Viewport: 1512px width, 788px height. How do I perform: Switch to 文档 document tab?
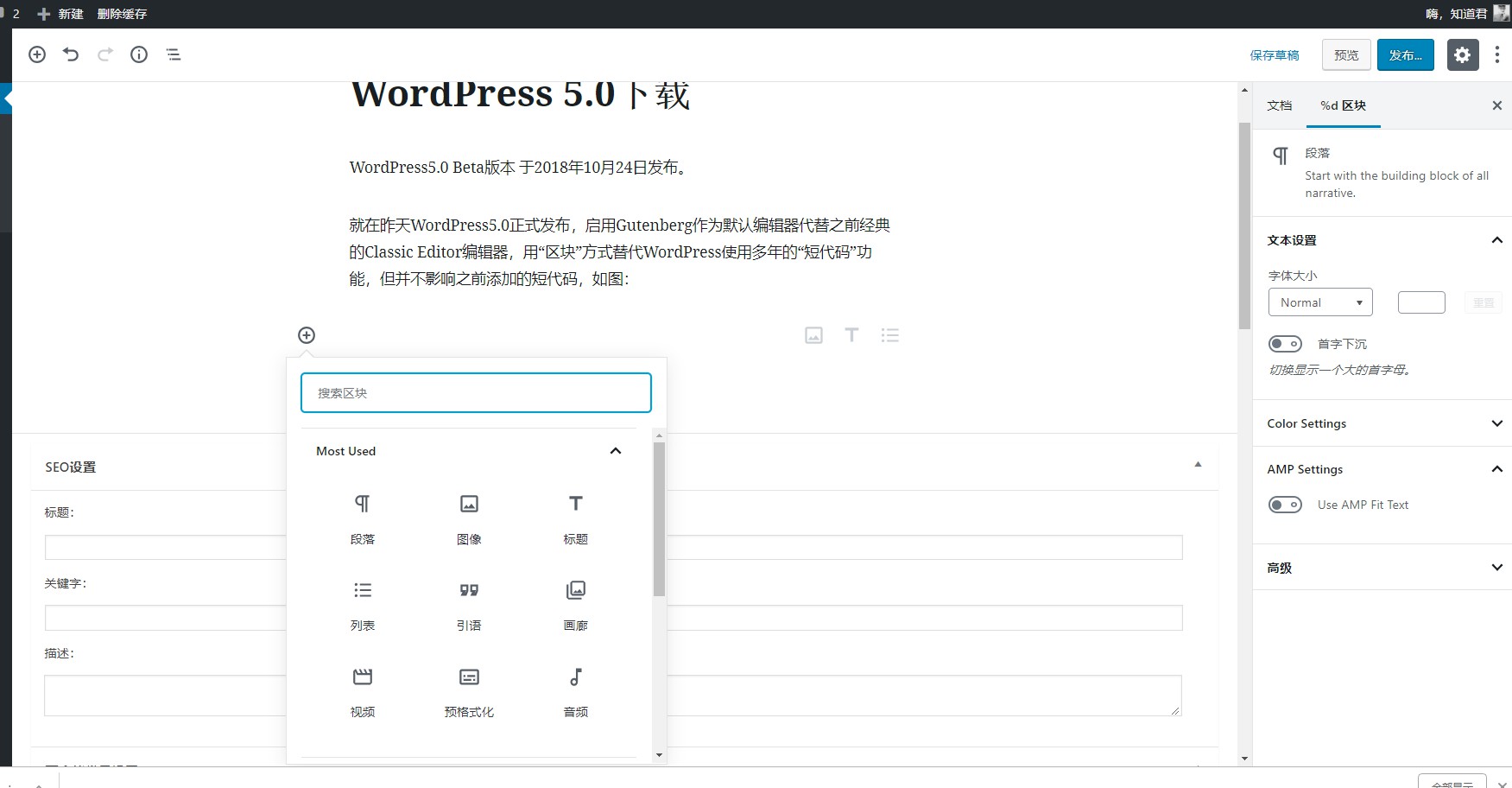1279,105
